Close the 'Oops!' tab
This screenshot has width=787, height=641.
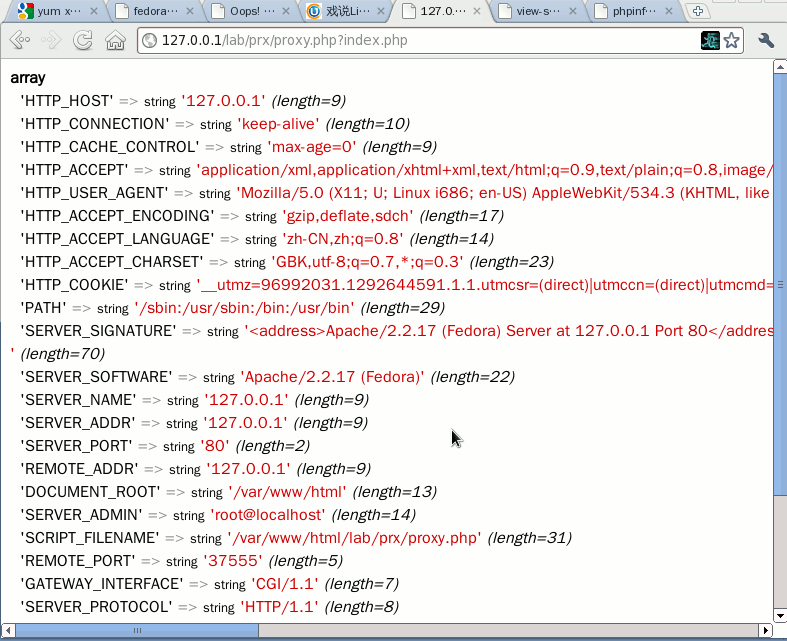[x=286, y=11]
